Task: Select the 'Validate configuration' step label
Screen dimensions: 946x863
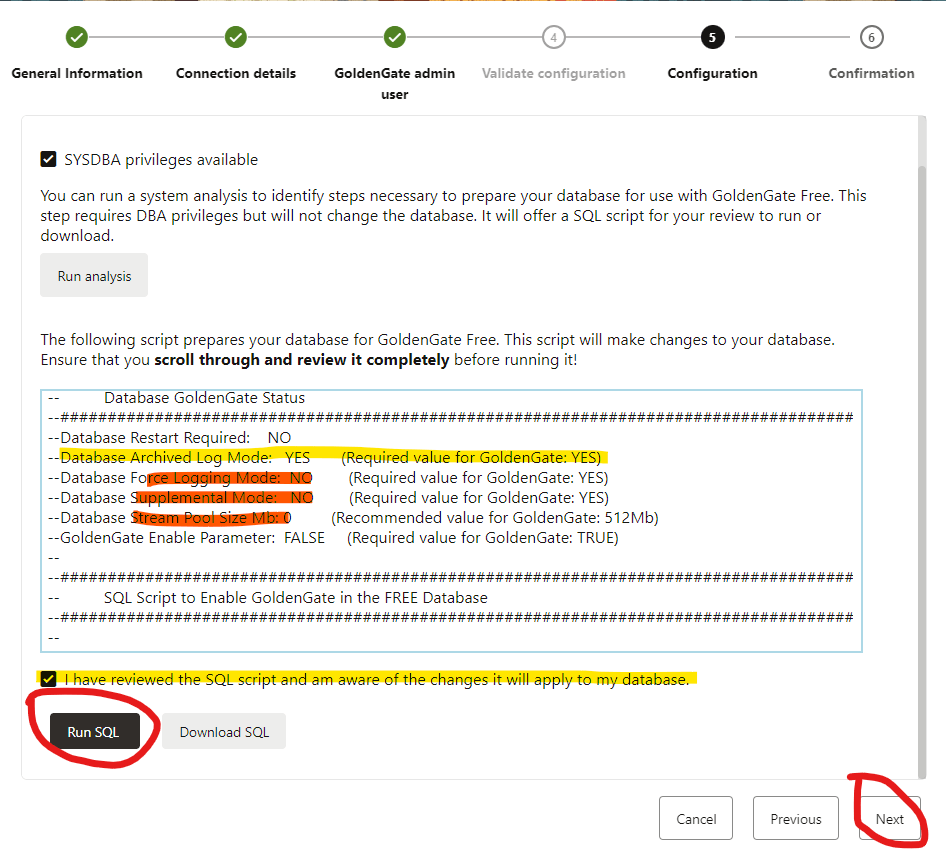Action: (x=553, y=73)
